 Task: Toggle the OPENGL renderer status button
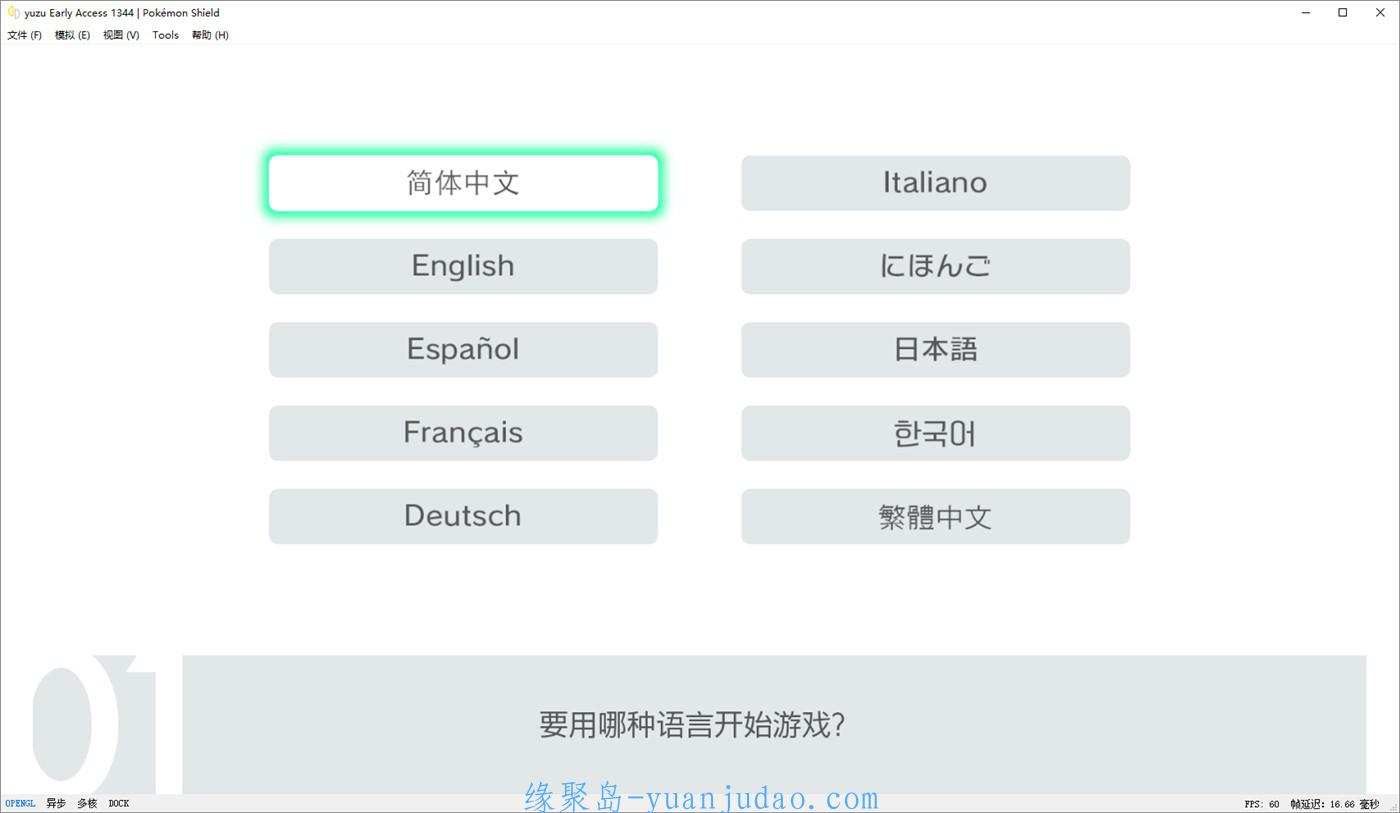tap(20, 804)
